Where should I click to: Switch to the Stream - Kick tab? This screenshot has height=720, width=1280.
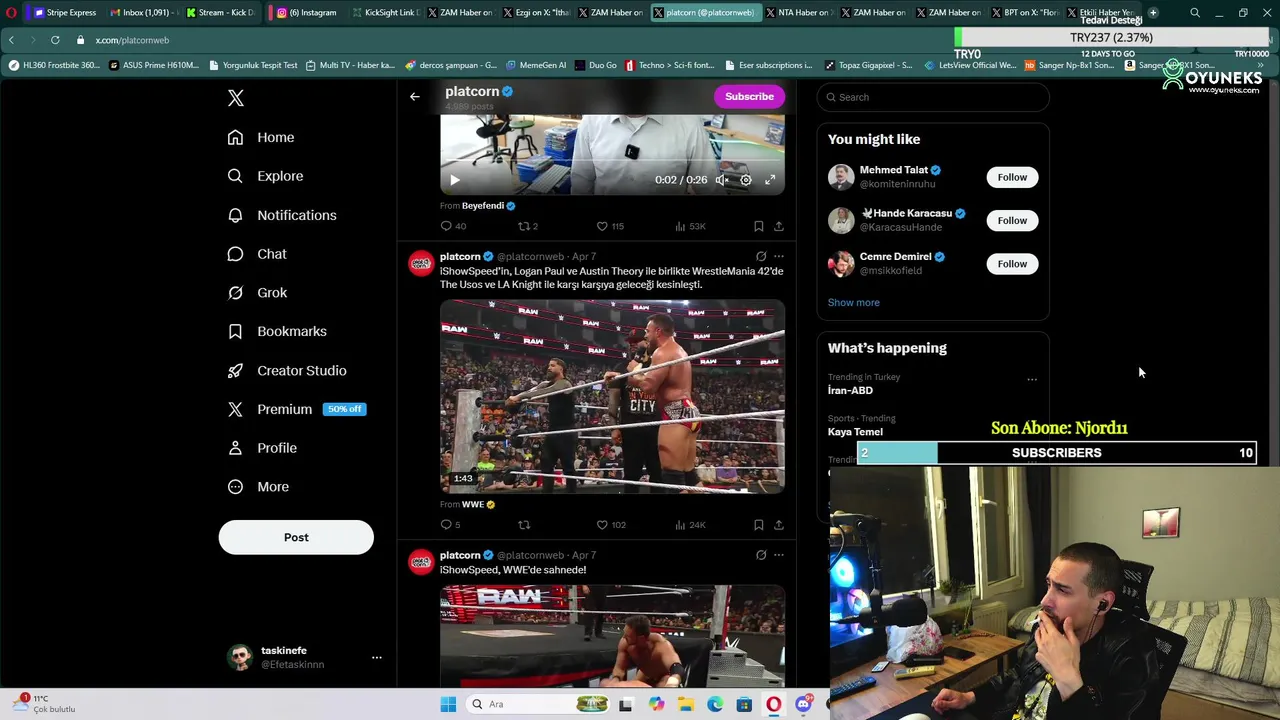point(221,13)
